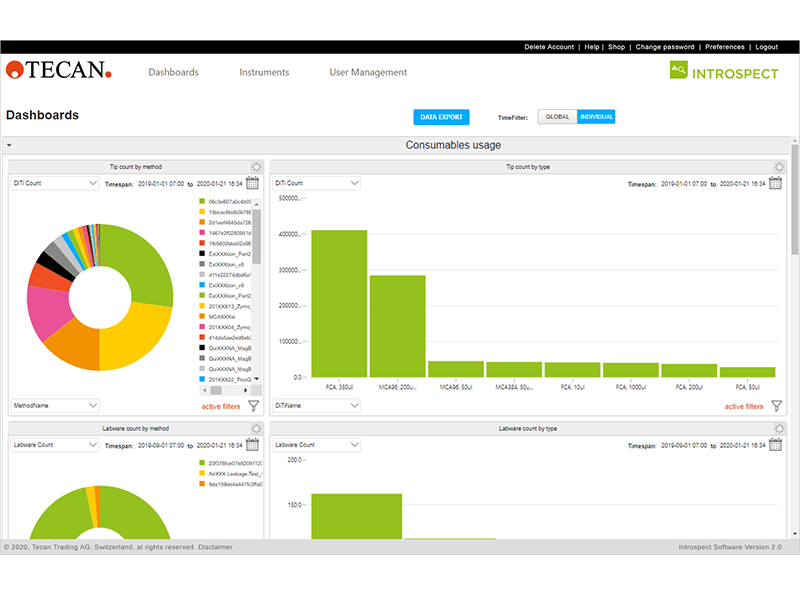Click filter funnel in Tip count by type
The height and width of the screenshot is (595, 800).
click(x=777, y=406)
